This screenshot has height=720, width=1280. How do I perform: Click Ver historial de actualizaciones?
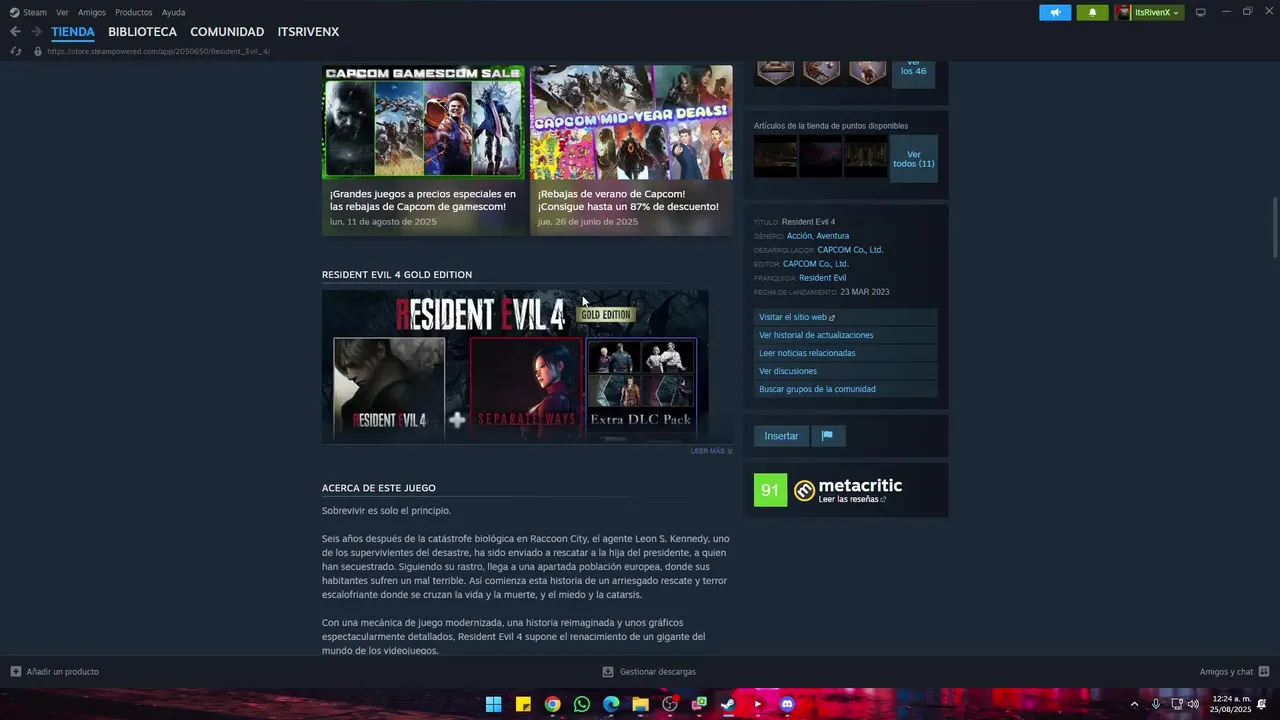point(846,335)
